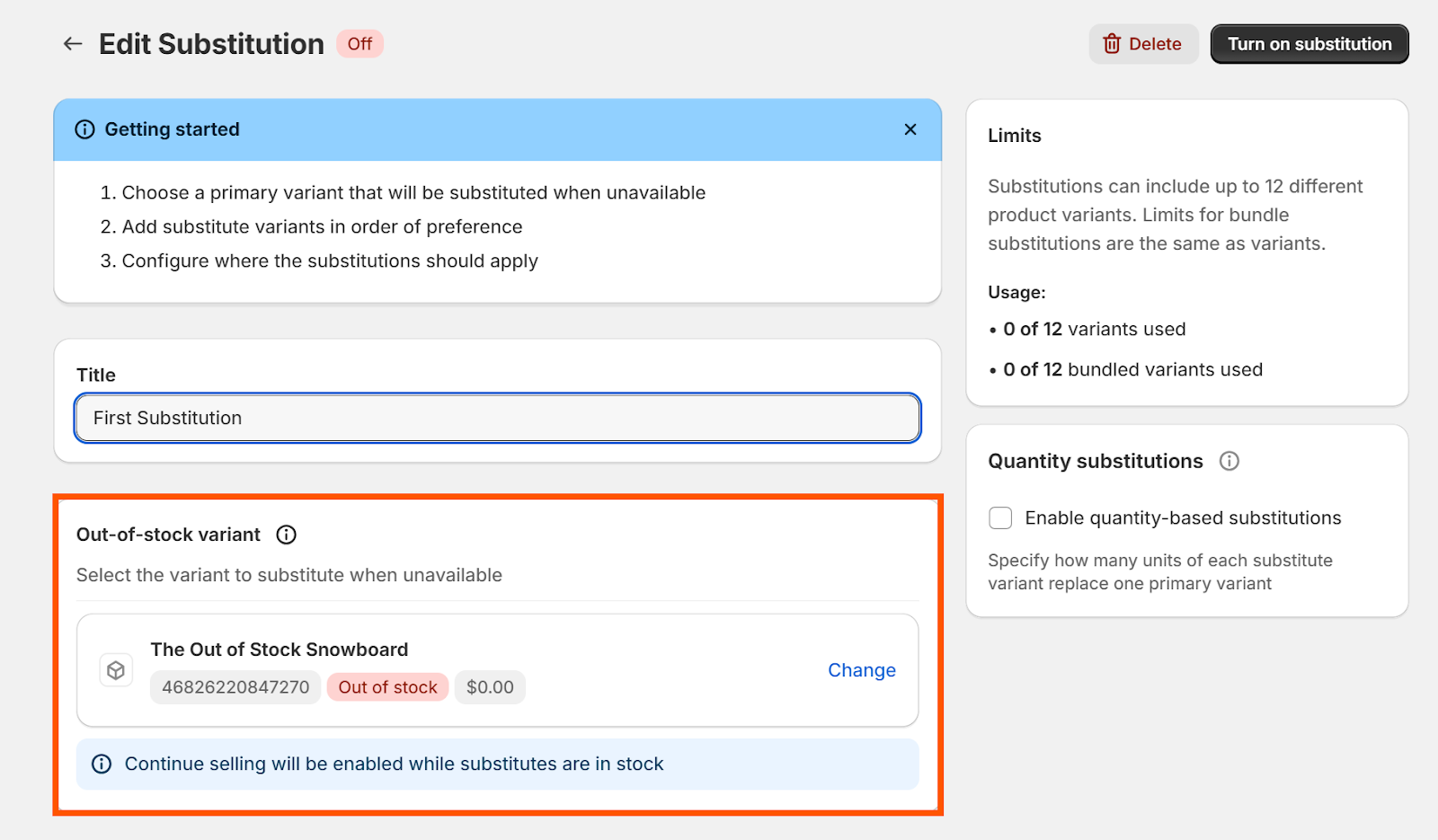Click the red Out of stock badge

[x=387, y=687]
